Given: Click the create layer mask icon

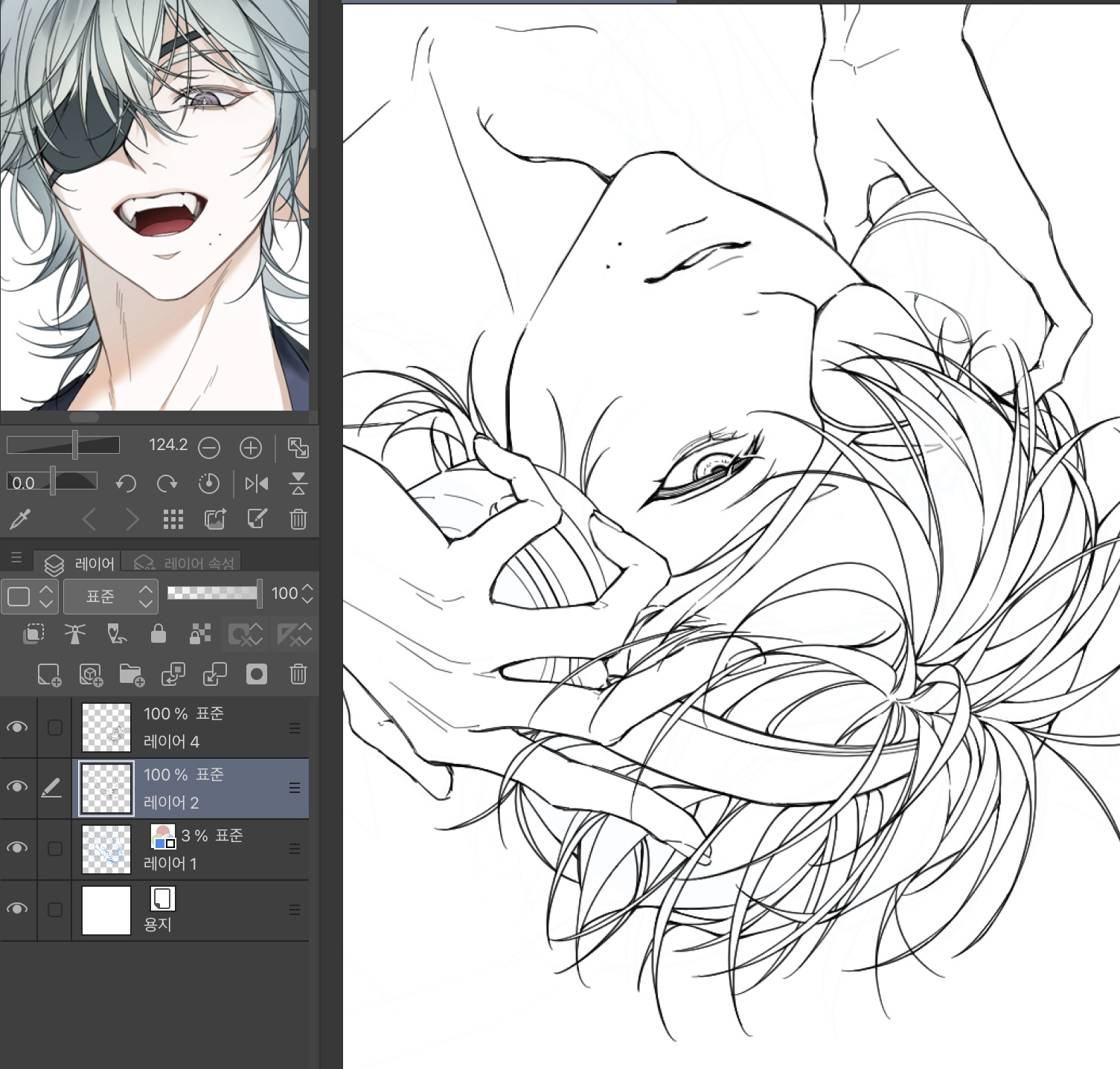Looking at the screenshot, I should 256,674.
